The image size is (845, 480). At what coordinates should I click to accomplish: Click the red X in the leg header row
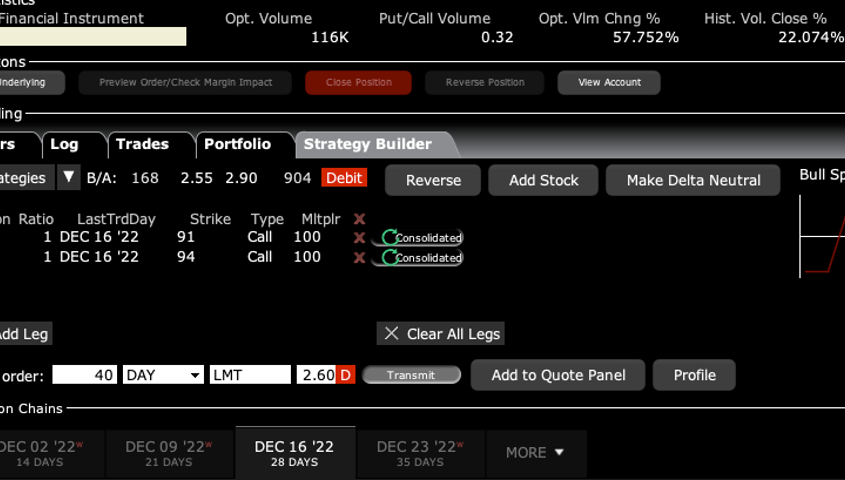pos(359,219)
